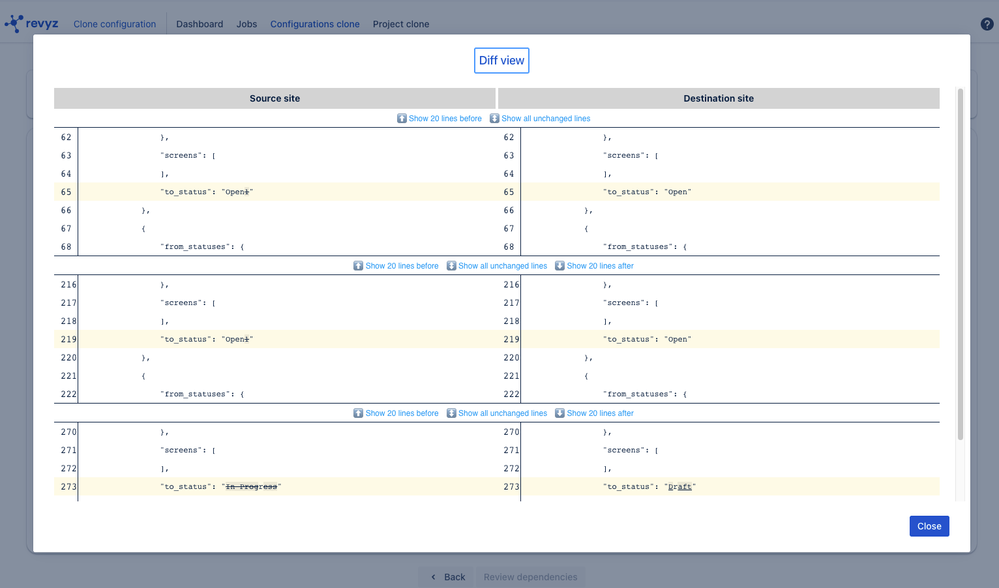Show 20 lines after line 68

pos(594,266)
